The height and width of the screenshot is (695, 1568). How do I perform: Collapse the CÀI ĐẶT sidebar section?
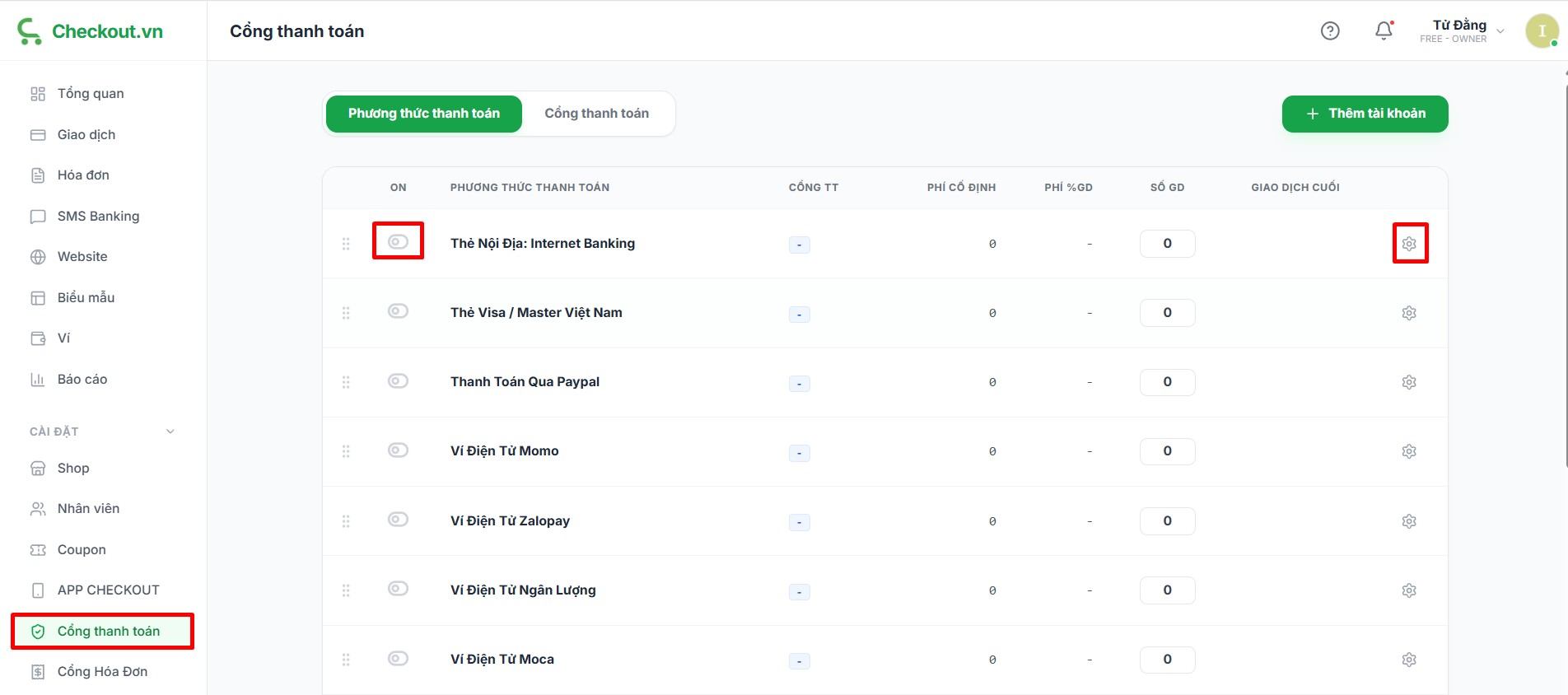[170, 431]
